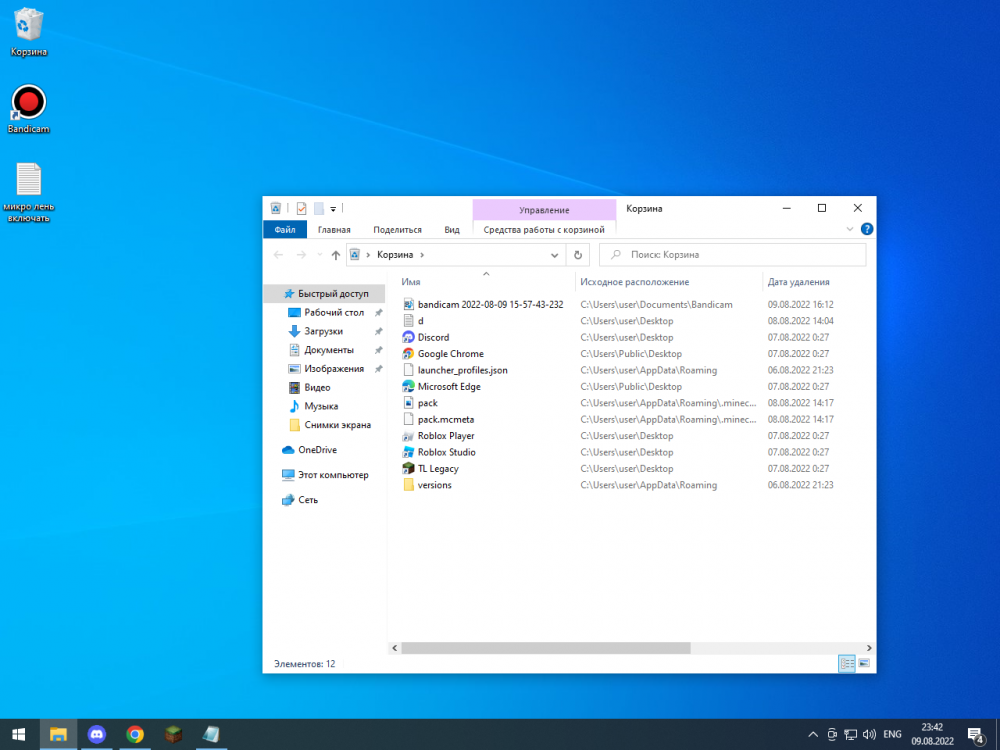Show hidden icons in the system tray
The height and width of the screenshot is (750, 1000).
tap(812, 735)
